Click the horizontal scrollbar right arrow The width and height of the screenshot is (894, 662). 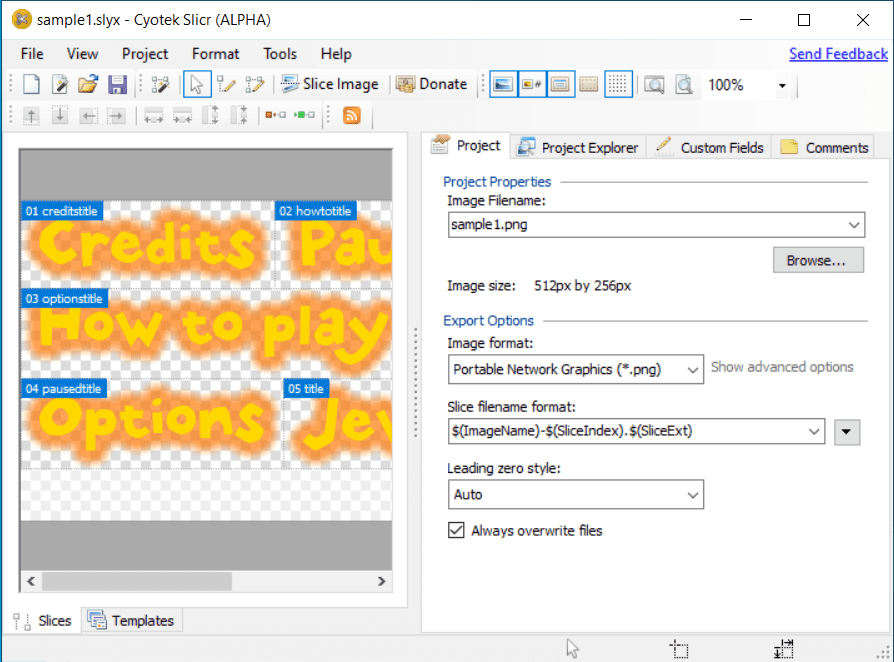click(x=381, y=581)
